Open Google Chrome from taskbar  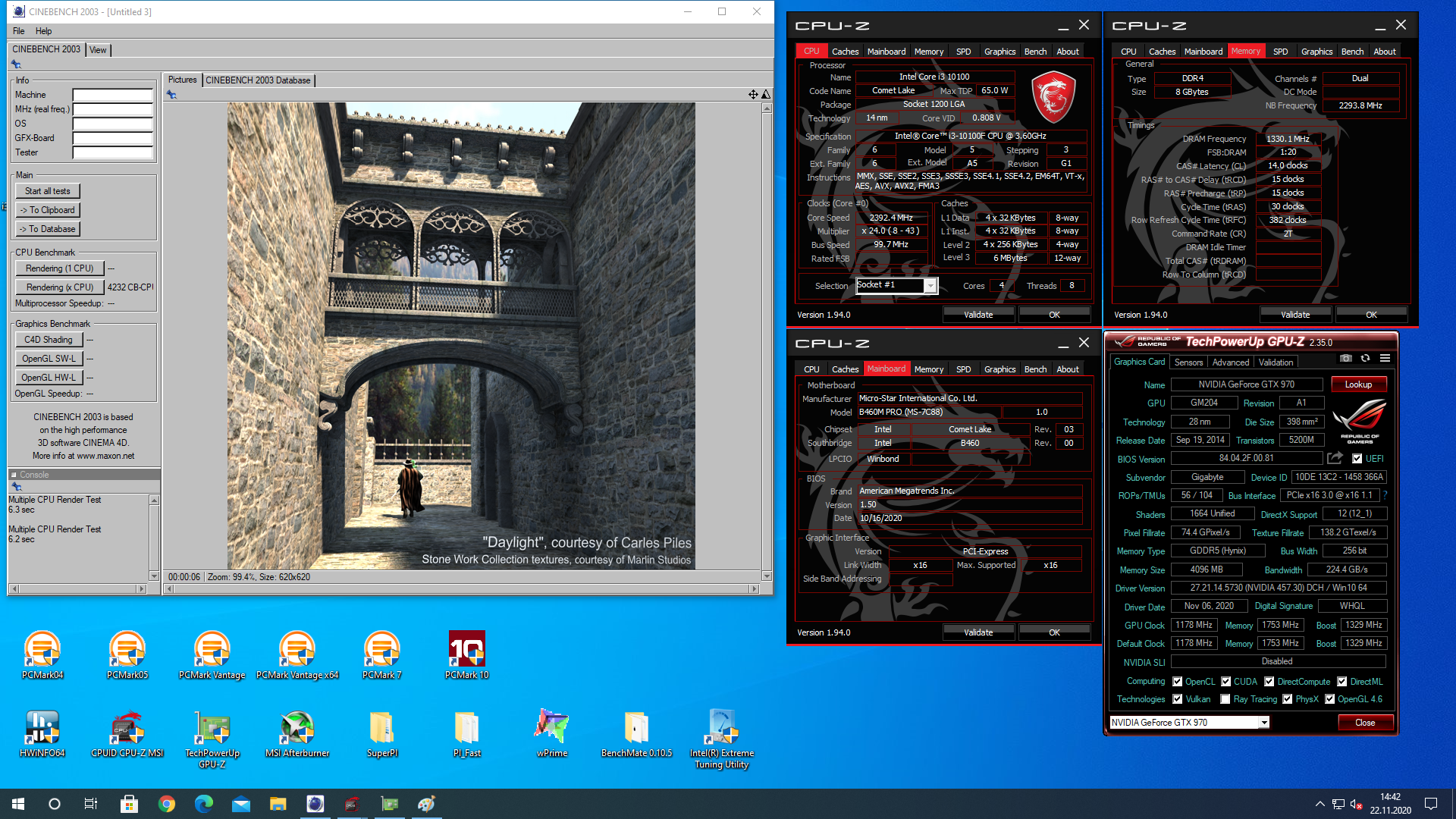167,804
